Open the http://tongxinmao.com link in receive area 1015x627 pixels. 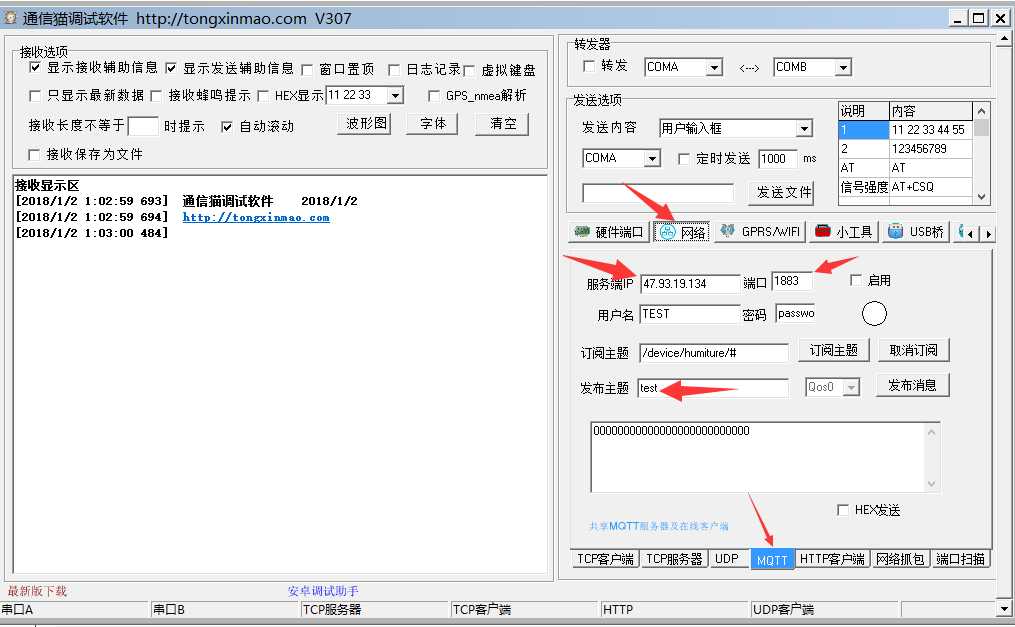[256, 217]
